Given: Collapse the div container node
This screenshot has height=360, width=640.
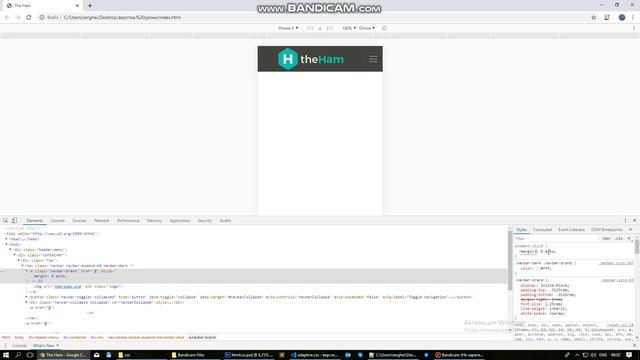Looking at the screenshot, I should coord(15,255).
